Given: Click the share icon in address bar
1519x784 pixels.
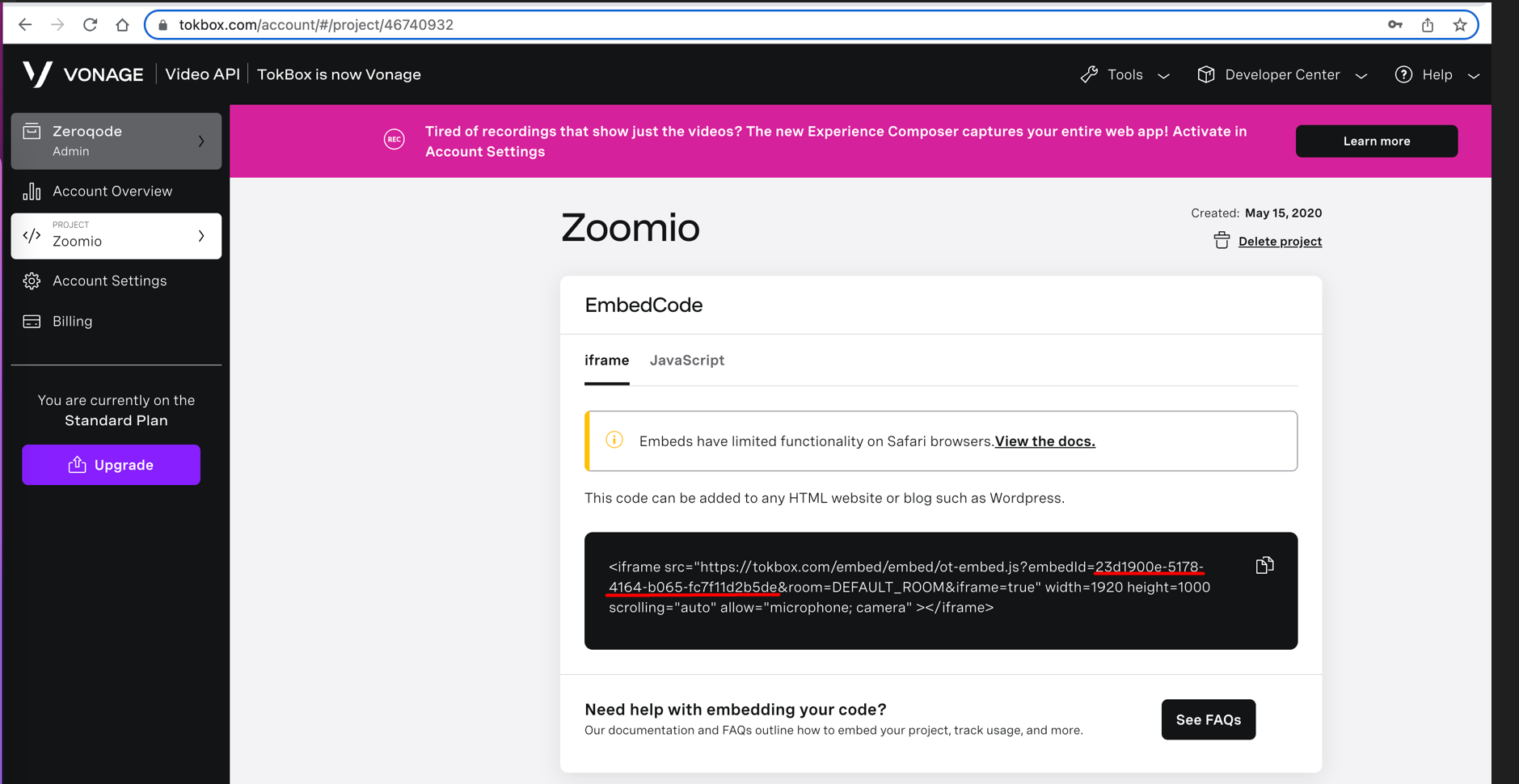Looking at the screenshot, I should click(x=1428, y=25).
